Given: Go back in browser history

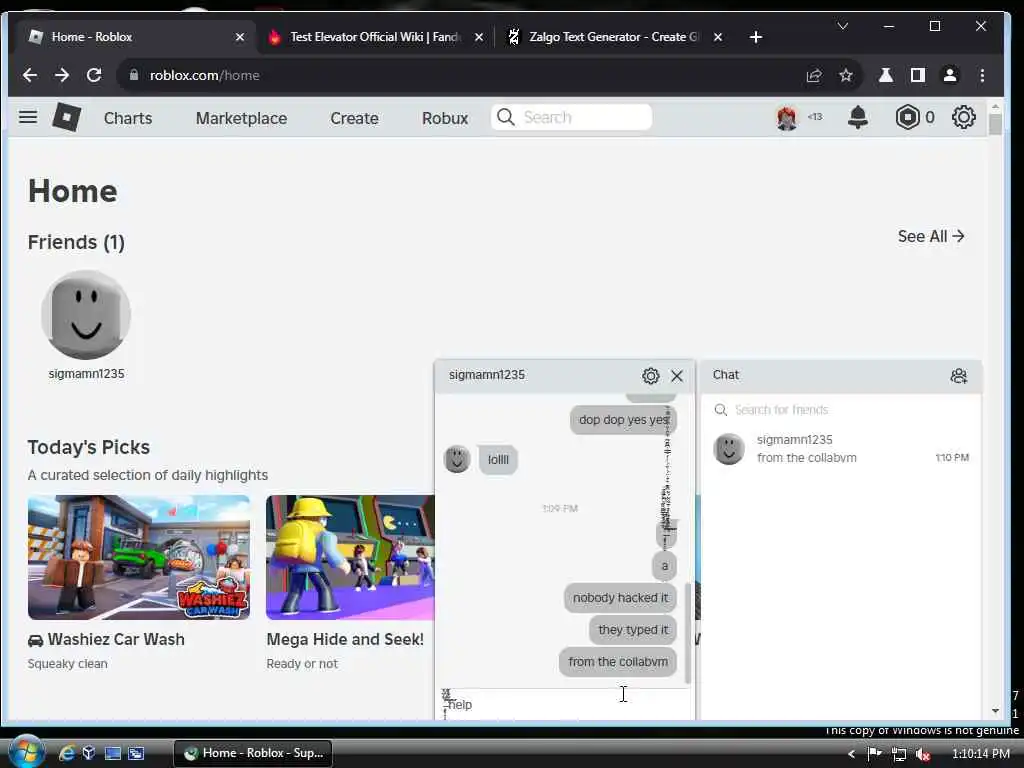Looking at the screenshot, I should click(30, 75).
